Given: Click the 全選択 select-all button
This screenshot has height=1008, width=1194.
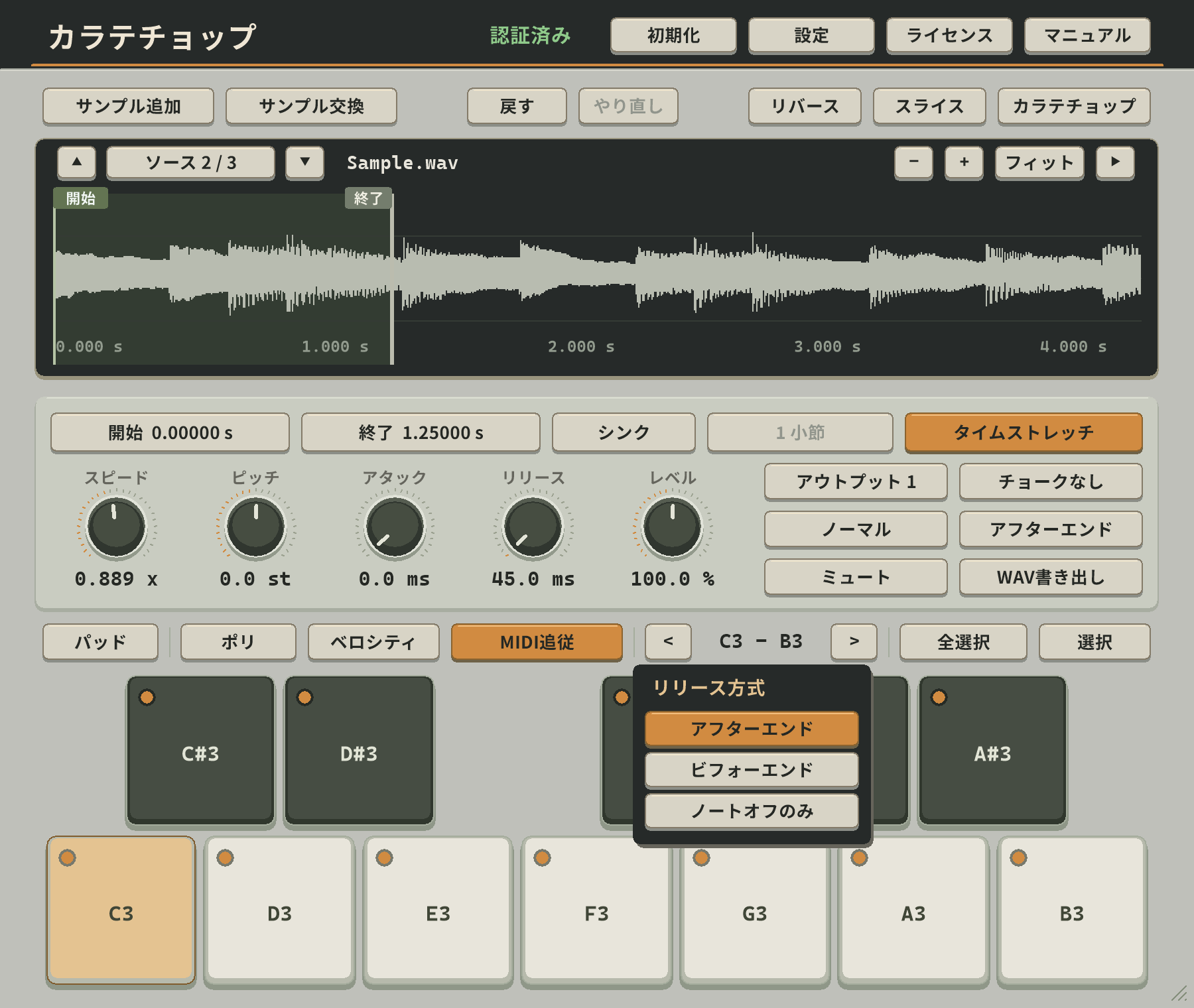Looking at the screenshot, I should coord(963,641).
